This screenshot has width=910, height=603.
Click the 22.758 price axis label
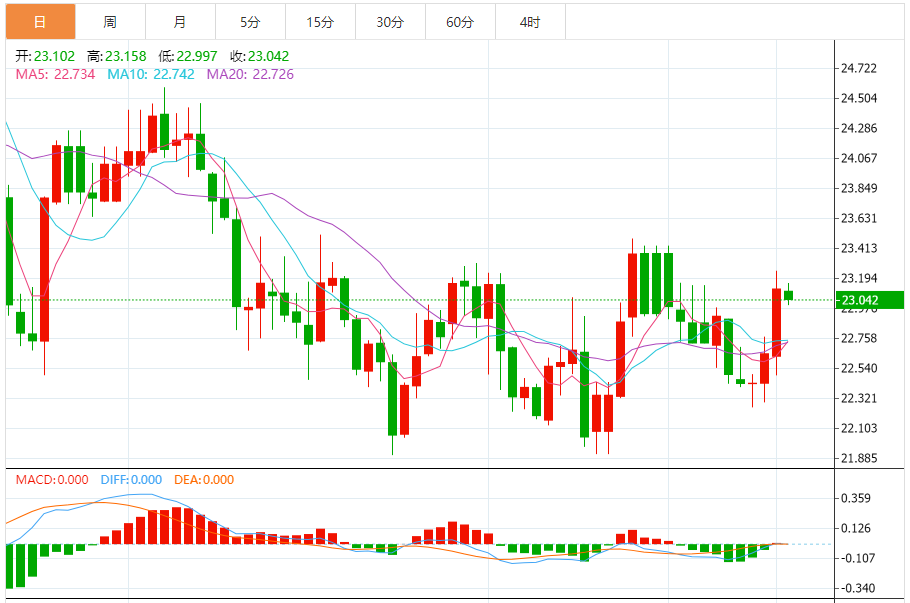click(859, 338)
